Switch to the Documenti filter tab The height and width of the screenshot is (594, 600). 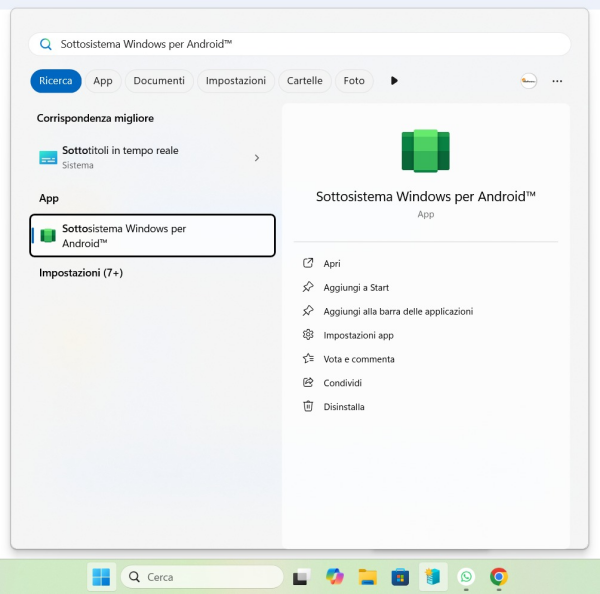pos(159,81)
